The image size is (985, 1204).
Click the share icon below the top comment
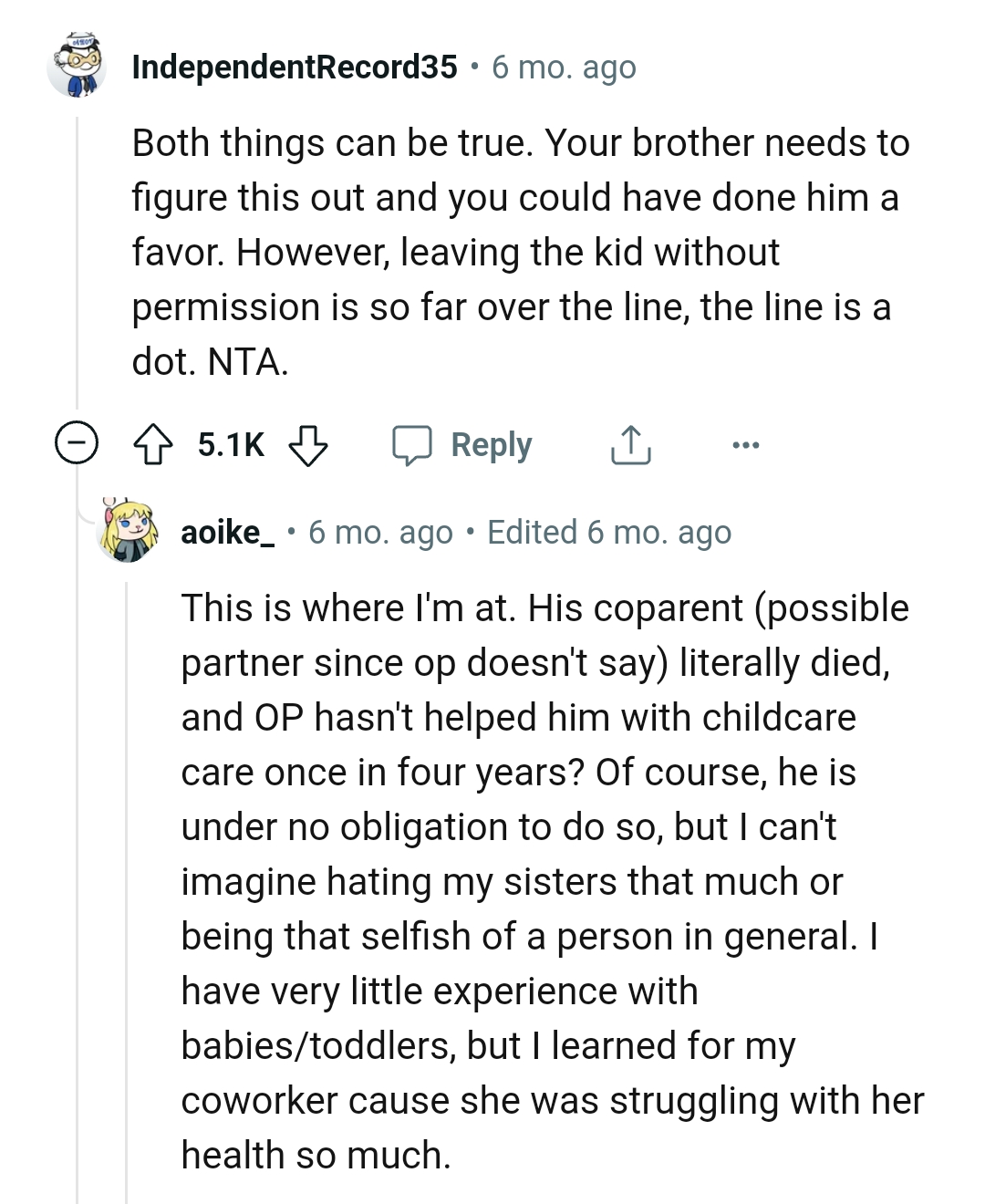click(631, 446)
